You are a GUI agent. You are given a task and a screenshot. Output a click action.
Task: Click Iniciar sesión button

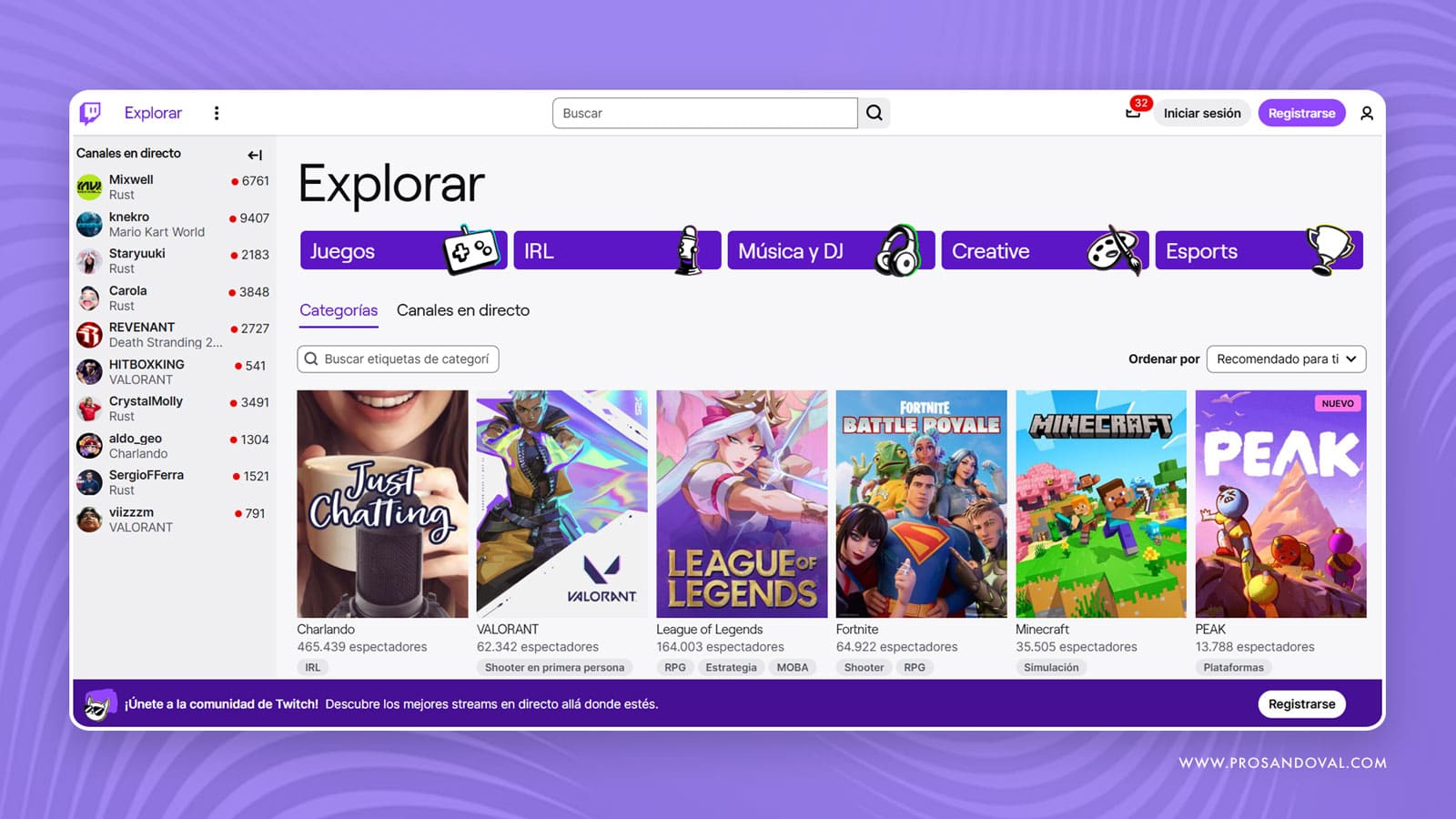(1202, 113)
